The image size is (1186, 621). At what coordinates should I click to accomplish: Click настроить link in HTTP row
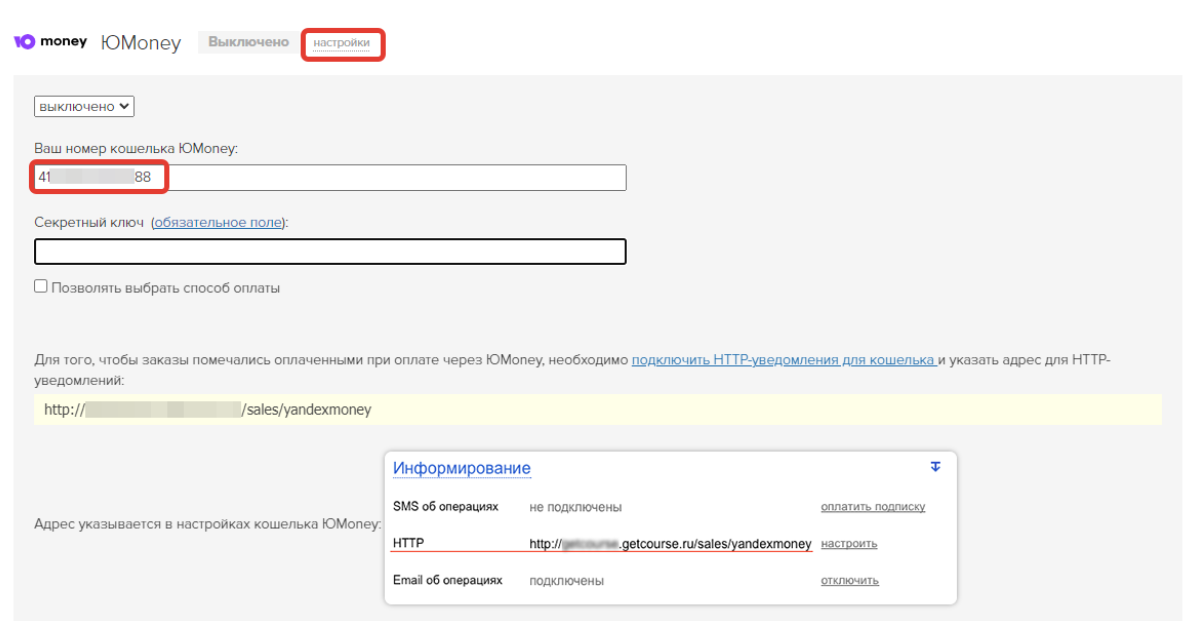click(x=849, y=544)
